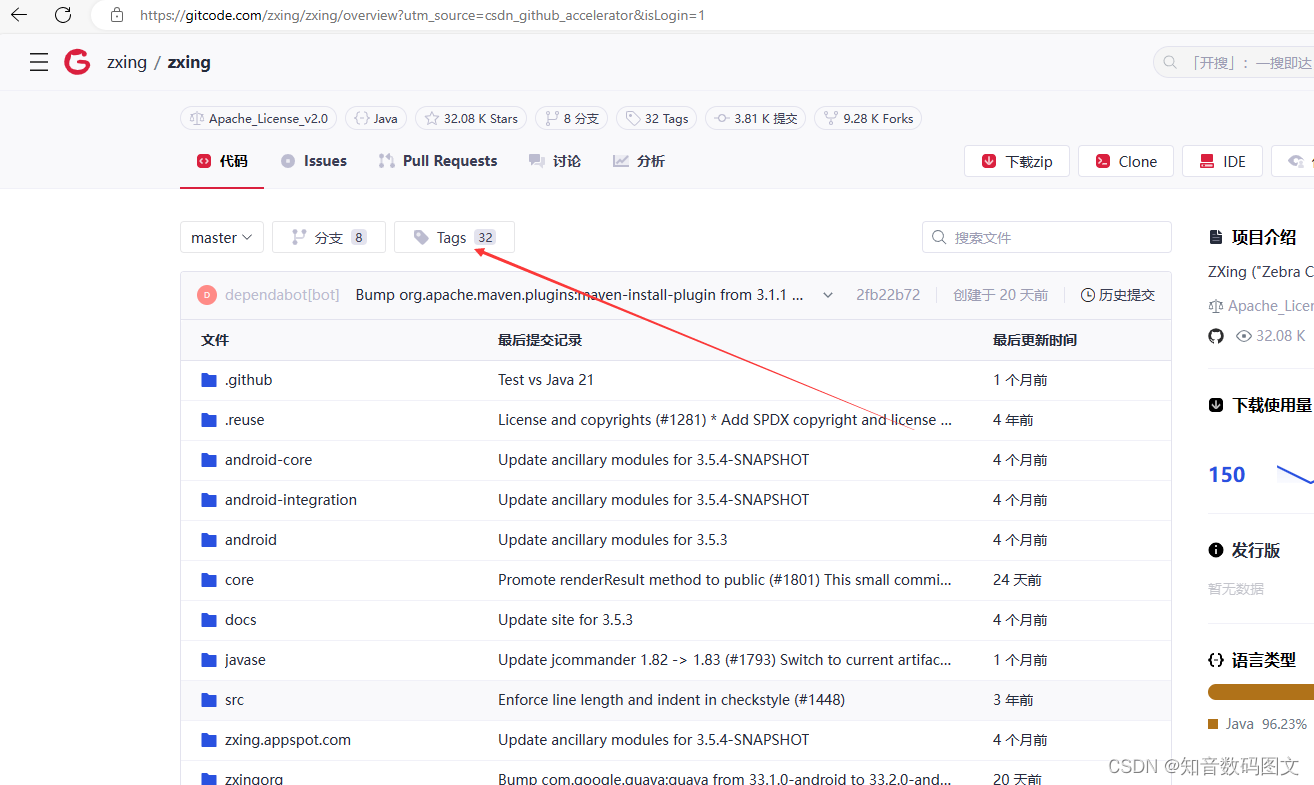
Task: Go back using browser back arrow
Action: tap(19, 15)
